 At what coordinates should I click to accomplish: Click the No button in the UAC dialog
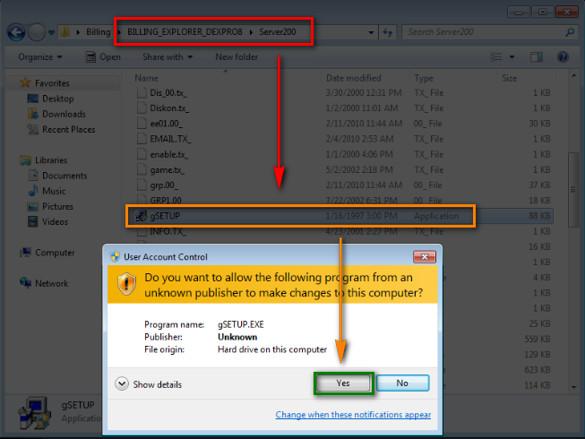(x=402, y=383)
